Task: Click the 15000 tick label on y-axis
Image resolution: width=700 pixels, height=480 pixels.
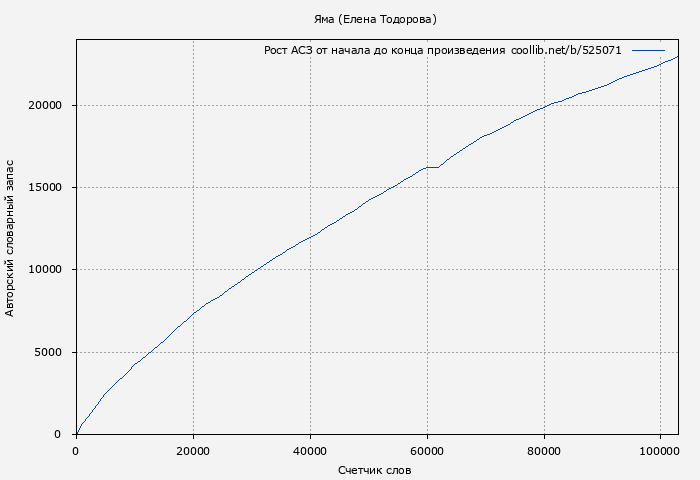Action: [46, 188]
